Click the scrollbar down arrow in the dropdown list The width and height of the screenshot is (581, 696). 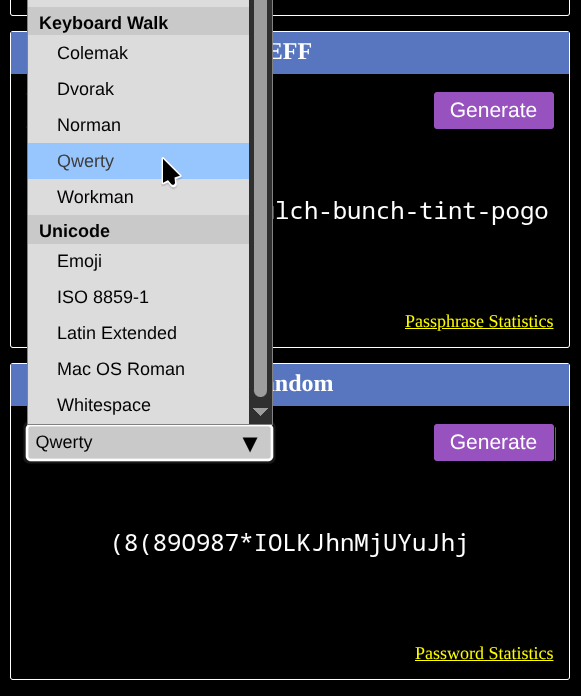point(261,412)
